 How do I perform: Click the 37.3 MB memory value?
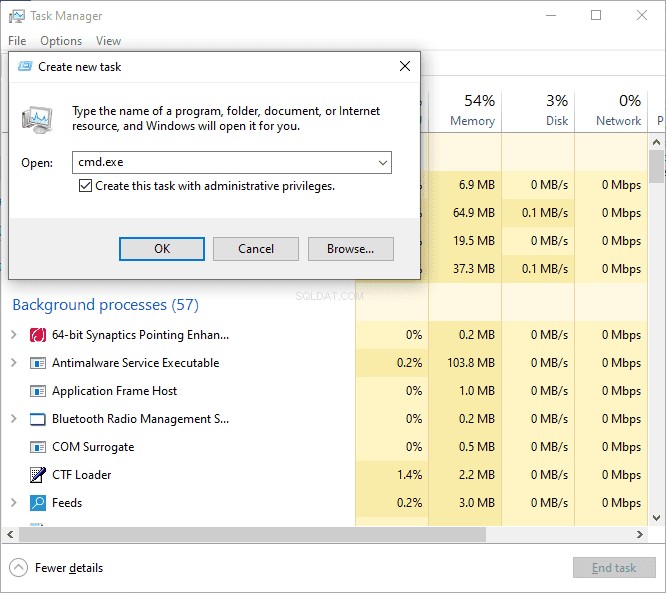(474, 269)
